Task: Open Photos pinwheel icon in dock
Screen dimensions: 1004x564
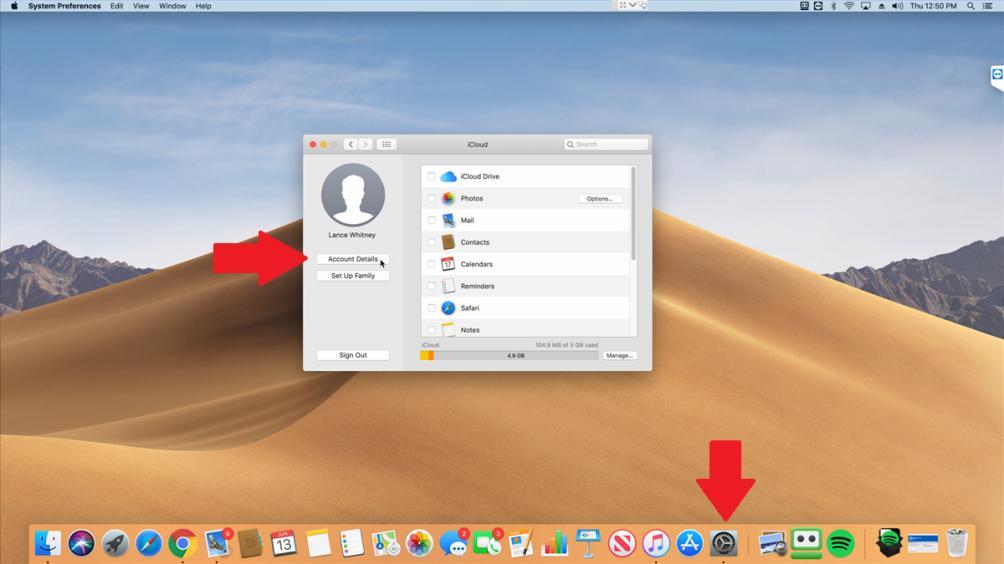Action: coord(419,544)
